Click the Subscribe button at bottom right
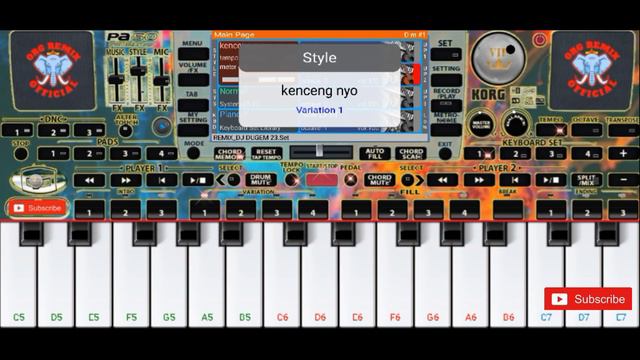The image size is (640, 360). click(x=588, y=299)
